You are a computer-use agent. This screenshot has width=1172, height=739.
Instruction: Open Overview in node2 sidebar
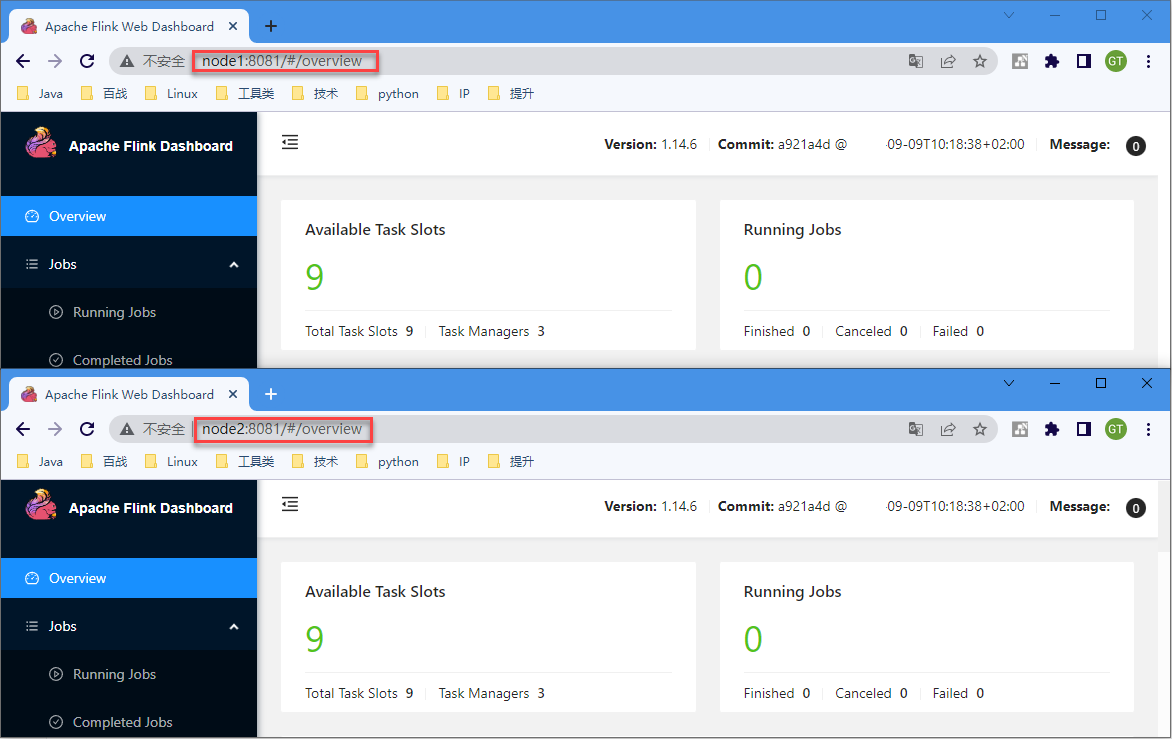click(x=77, y=578)
